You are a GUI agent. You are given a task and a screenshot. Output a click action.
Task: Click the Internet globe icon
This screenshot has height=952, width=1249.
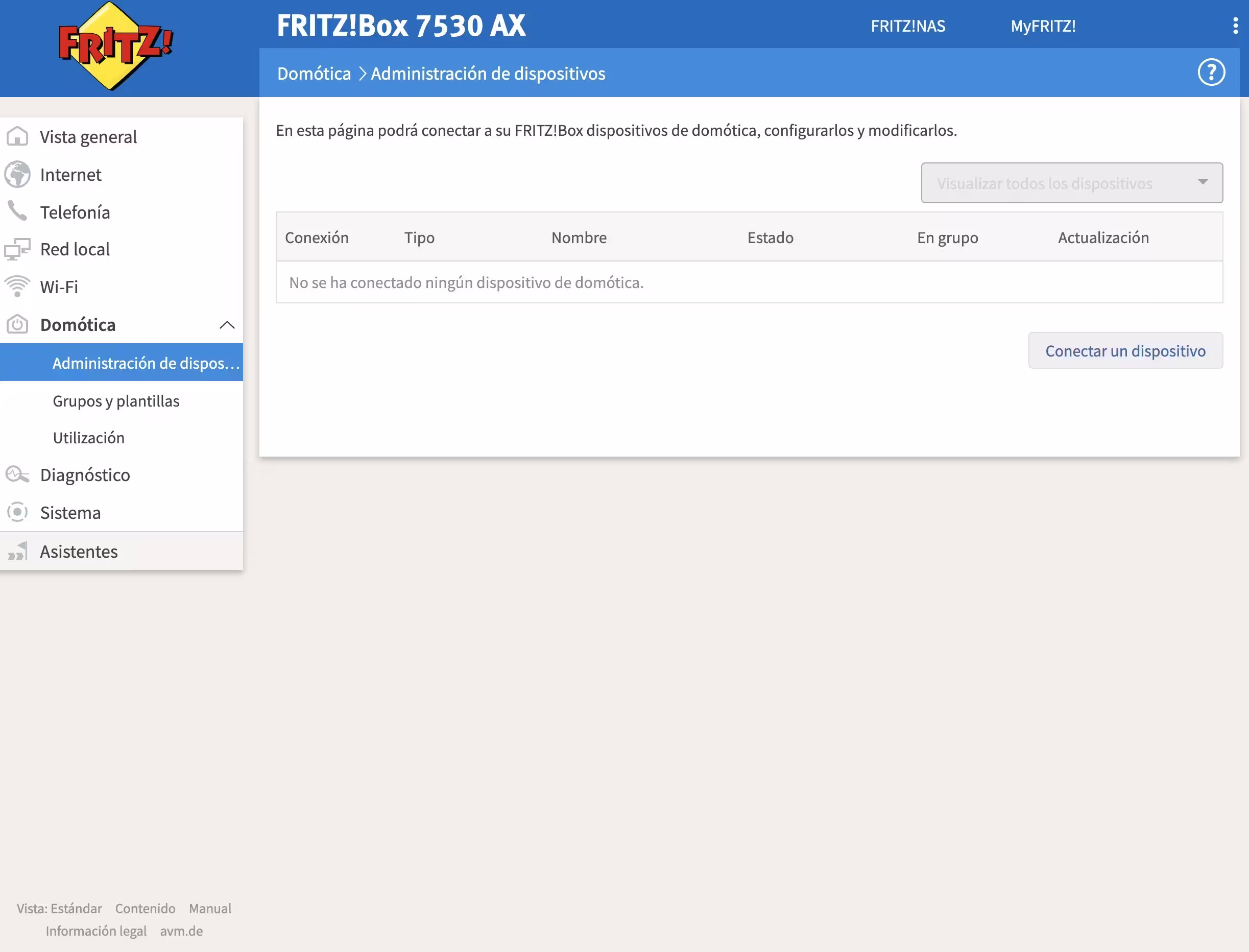pos(17,175)
